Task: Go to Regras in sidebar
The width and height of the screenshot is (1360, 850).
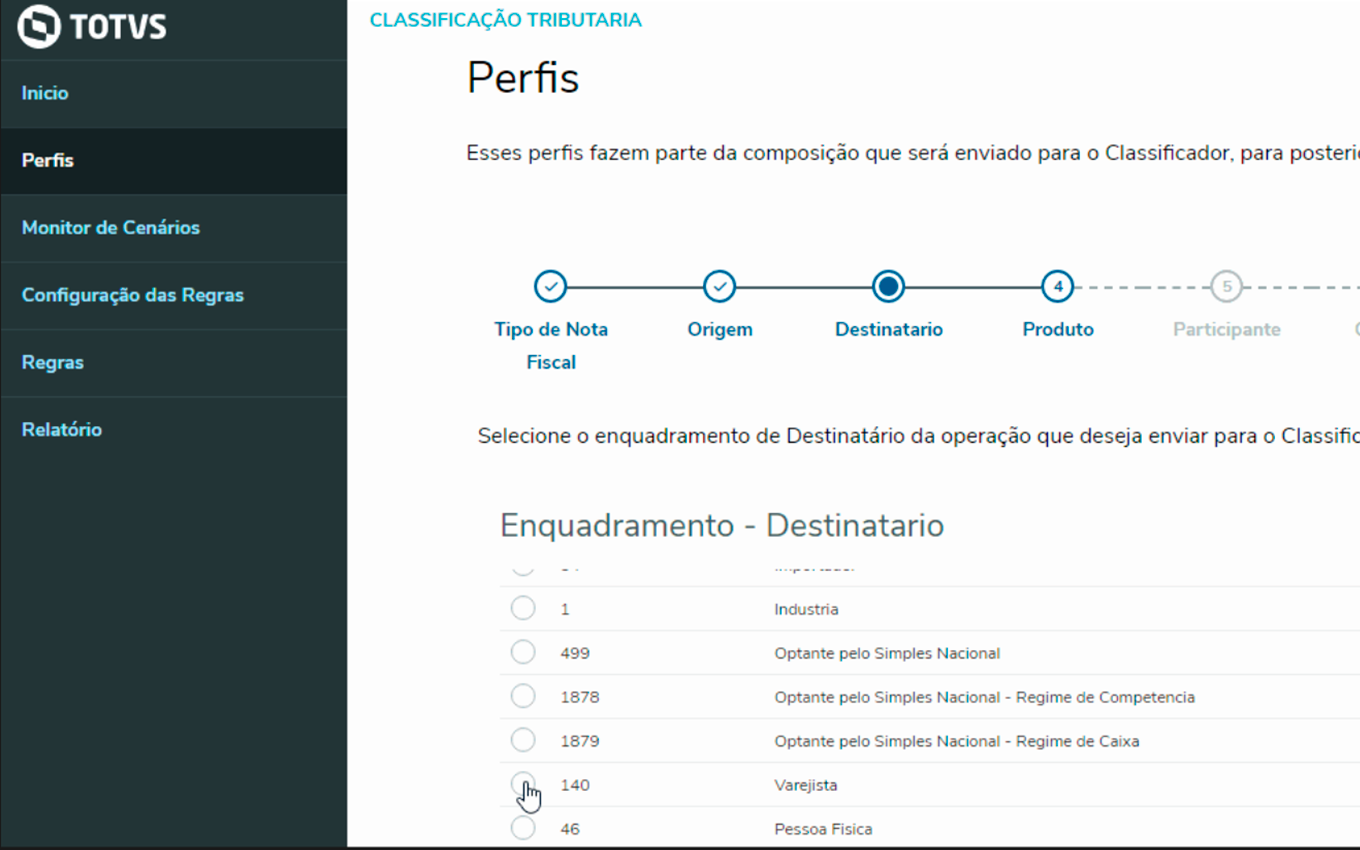Action: coord(53,362)
